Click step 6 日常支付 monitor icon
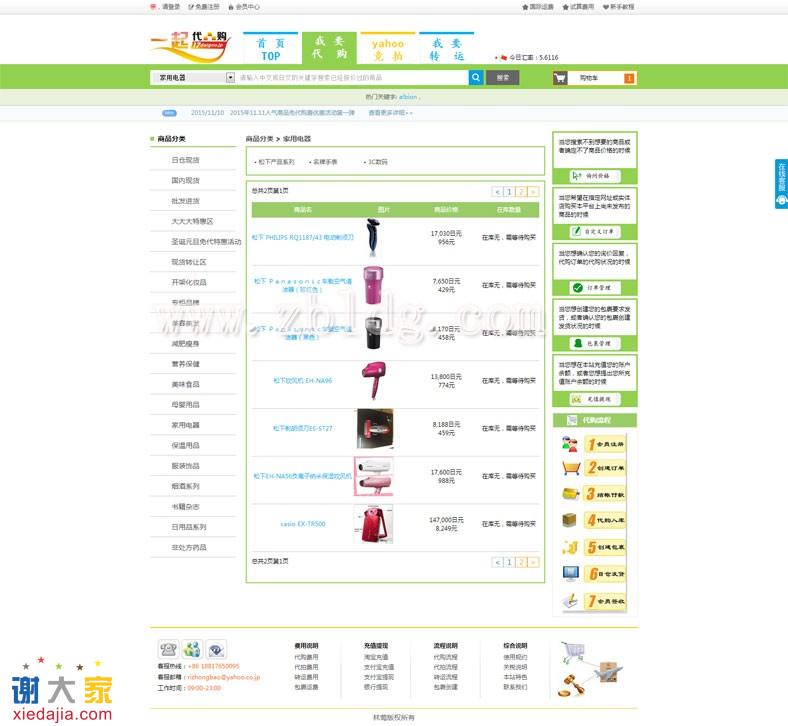The height and width of the screenshot is (726, 788). coord(571,574)
